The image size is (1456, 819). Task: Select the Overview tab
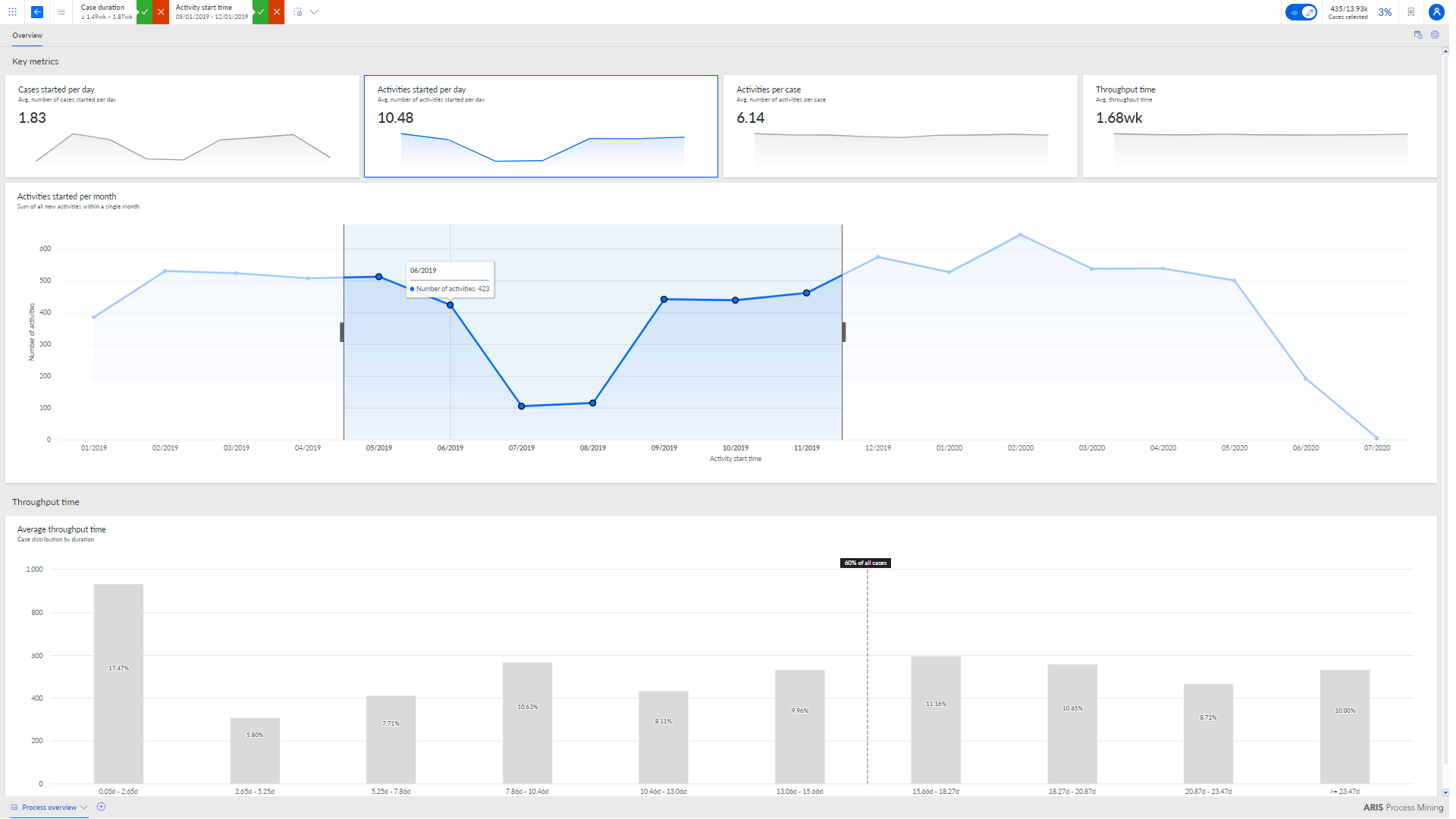tap(27, 36)
